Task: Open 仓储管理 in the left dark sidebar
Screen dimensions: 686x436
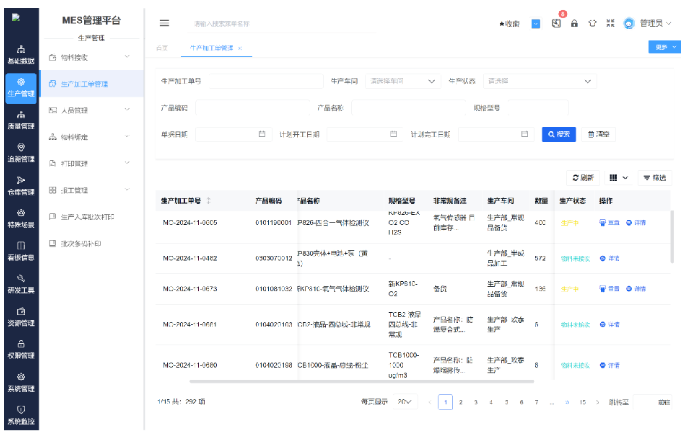Action: (21, 185)
